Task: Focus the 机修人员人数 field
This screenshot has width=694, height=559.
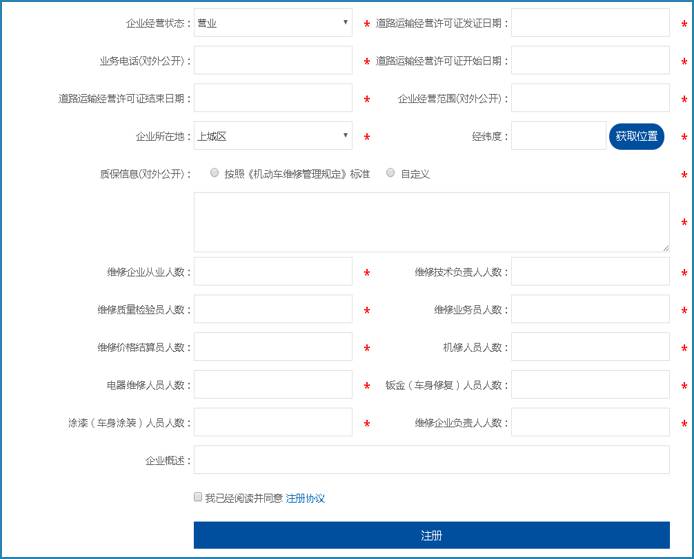Action: 590,347
